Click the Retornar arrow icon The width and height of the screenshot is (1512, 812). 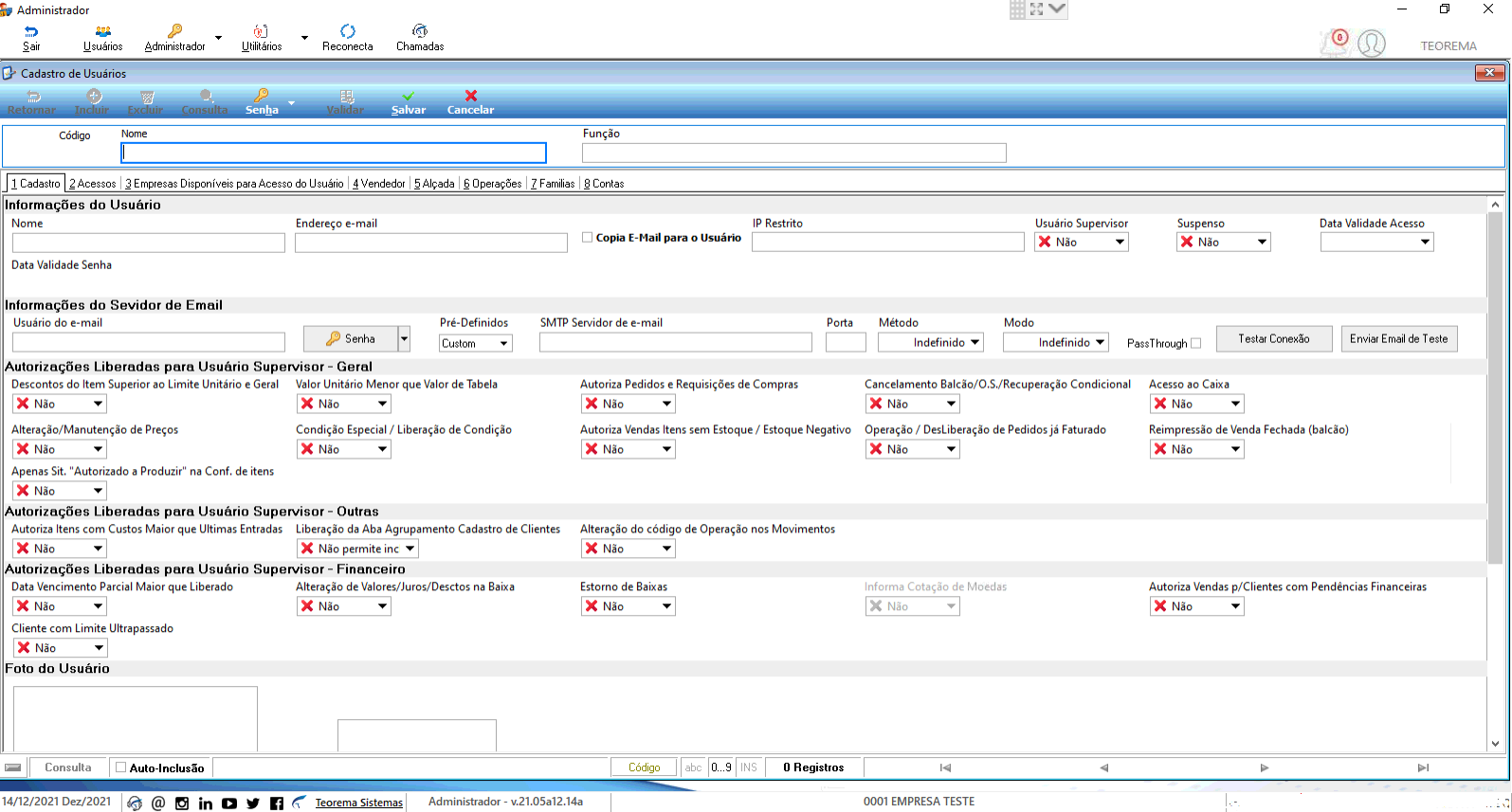point(34,96)
